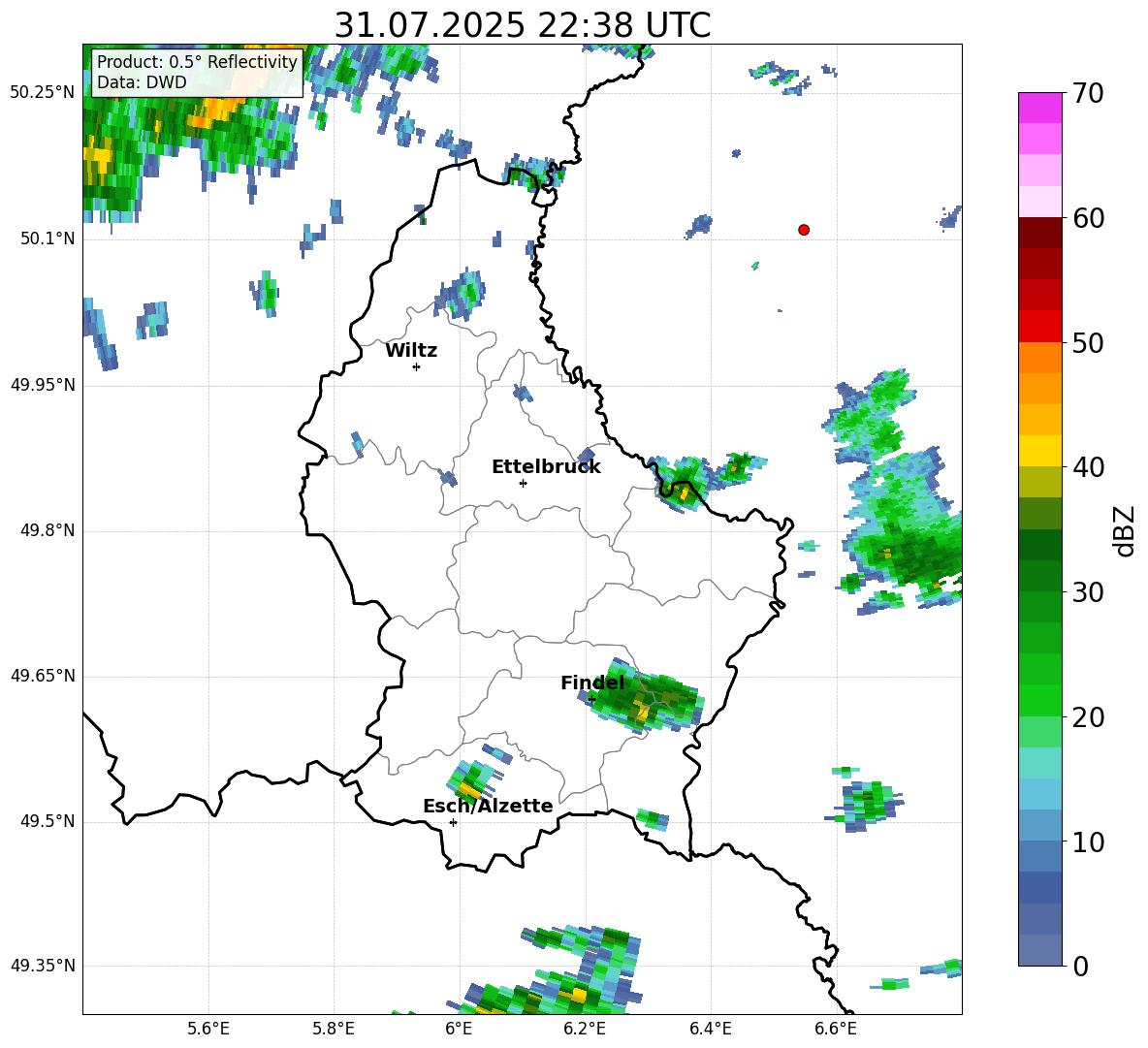This screenshot has width=1148, height=1048.
Task: Click the cross marker at Findel
Action: coord(591,699)
